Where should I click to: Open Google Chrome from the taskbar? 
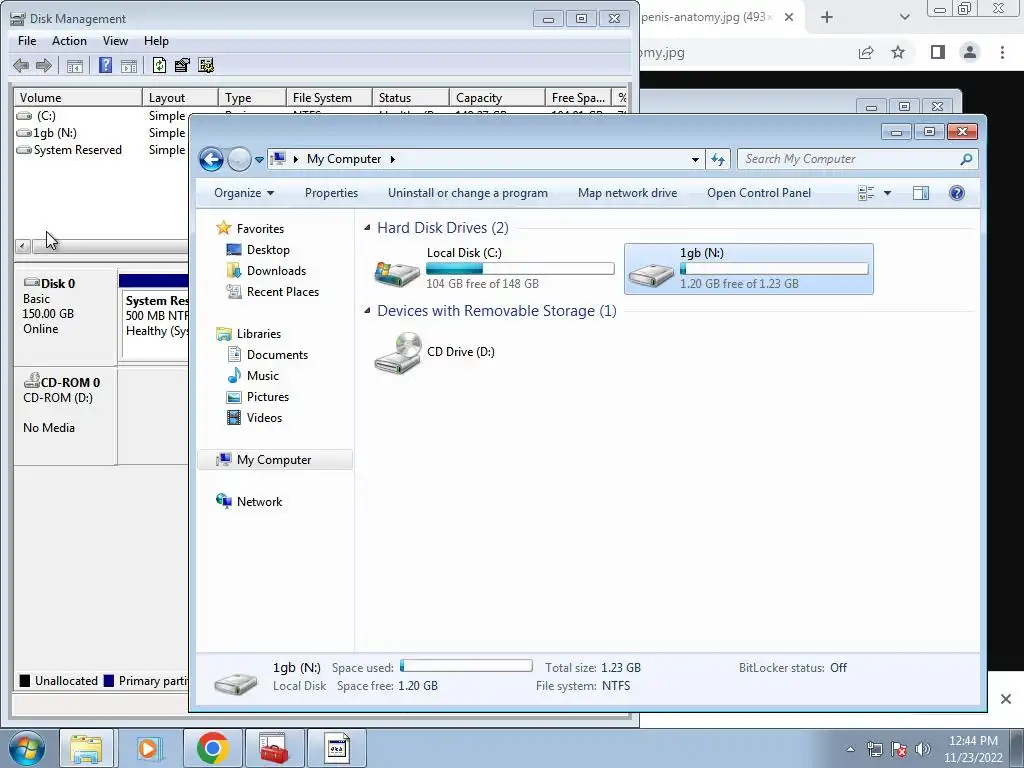coord(212,748)
